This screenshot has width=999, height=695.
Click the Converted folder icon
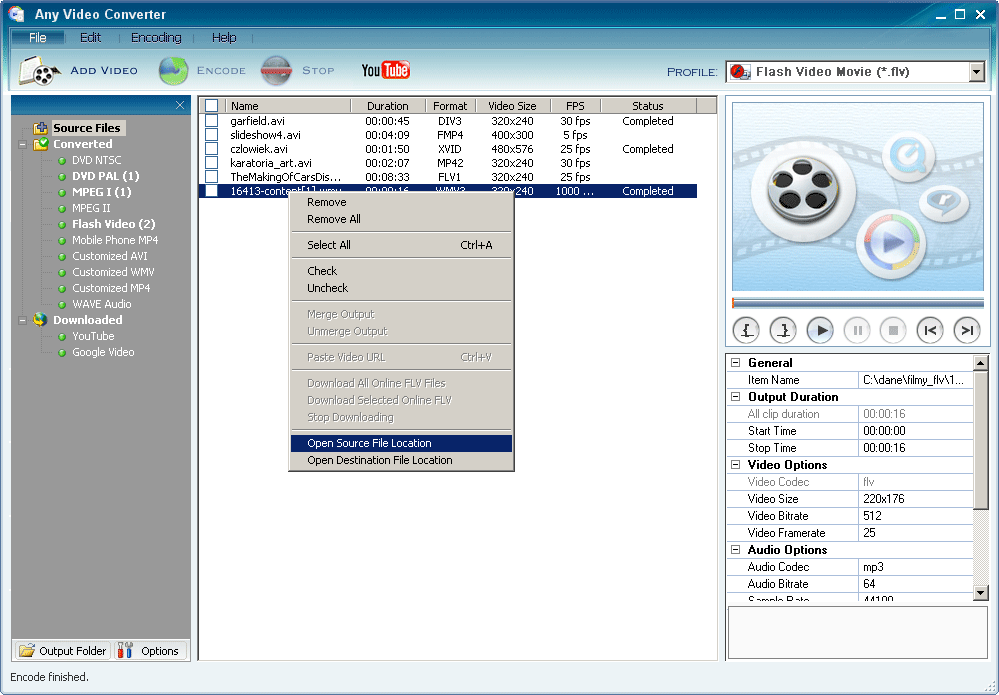(x=41, y=144)
